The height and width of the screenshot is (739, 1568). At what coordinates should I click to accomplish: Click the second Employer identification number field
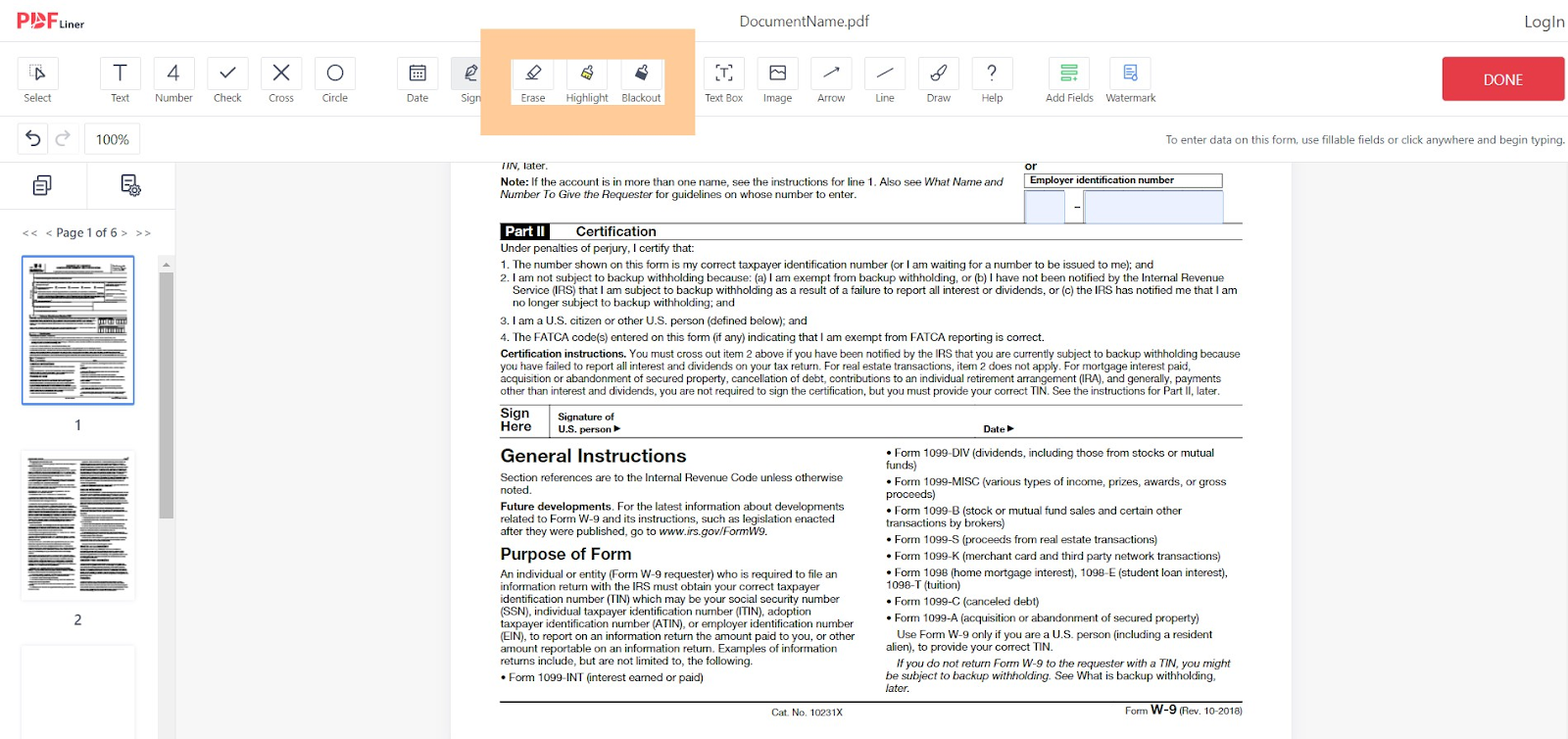point(1153,207)
